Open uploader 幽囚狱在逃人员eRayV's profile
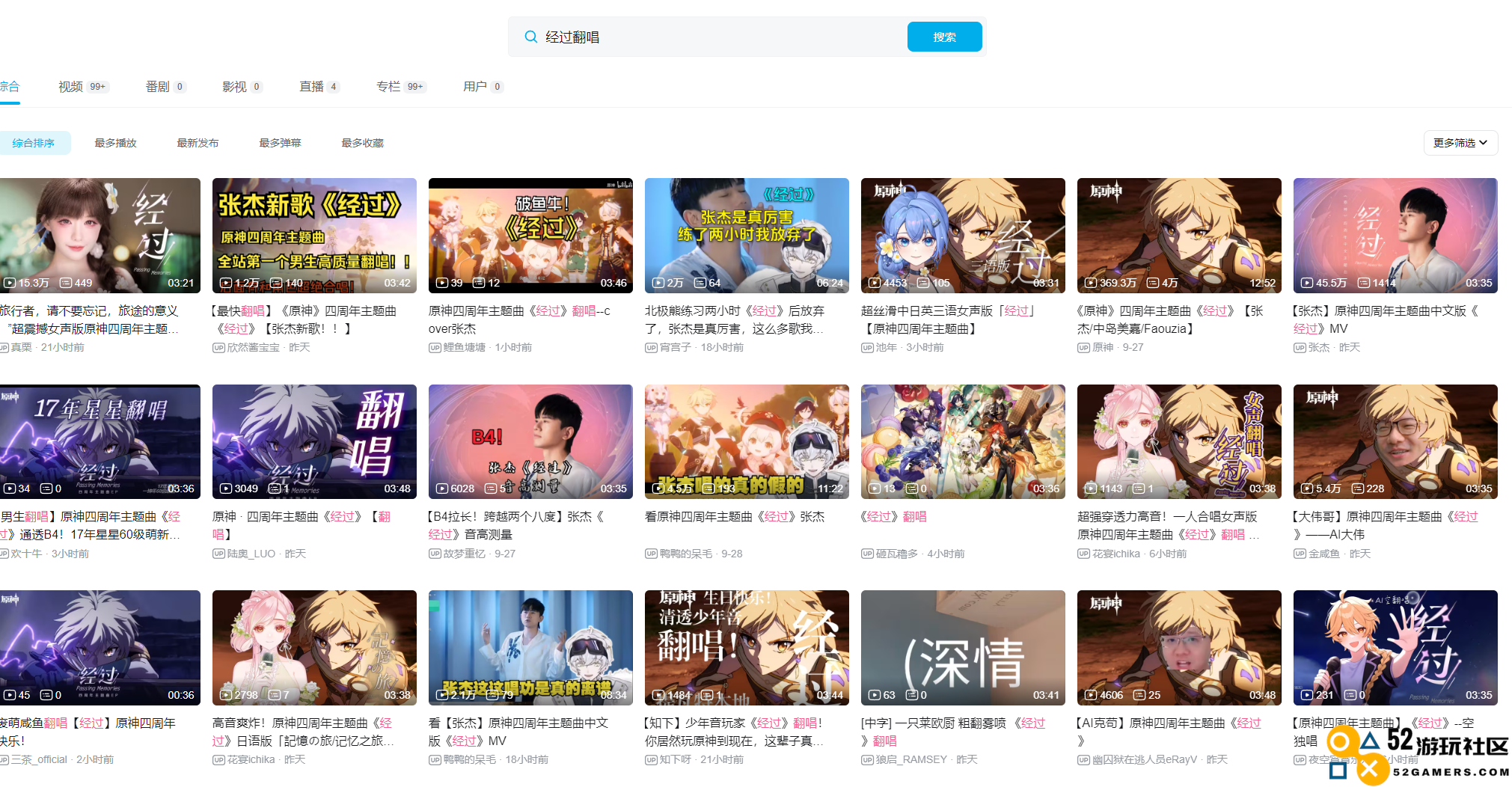The height and width of the screenshot is (787, 1512). click(x=1145, y=760)
